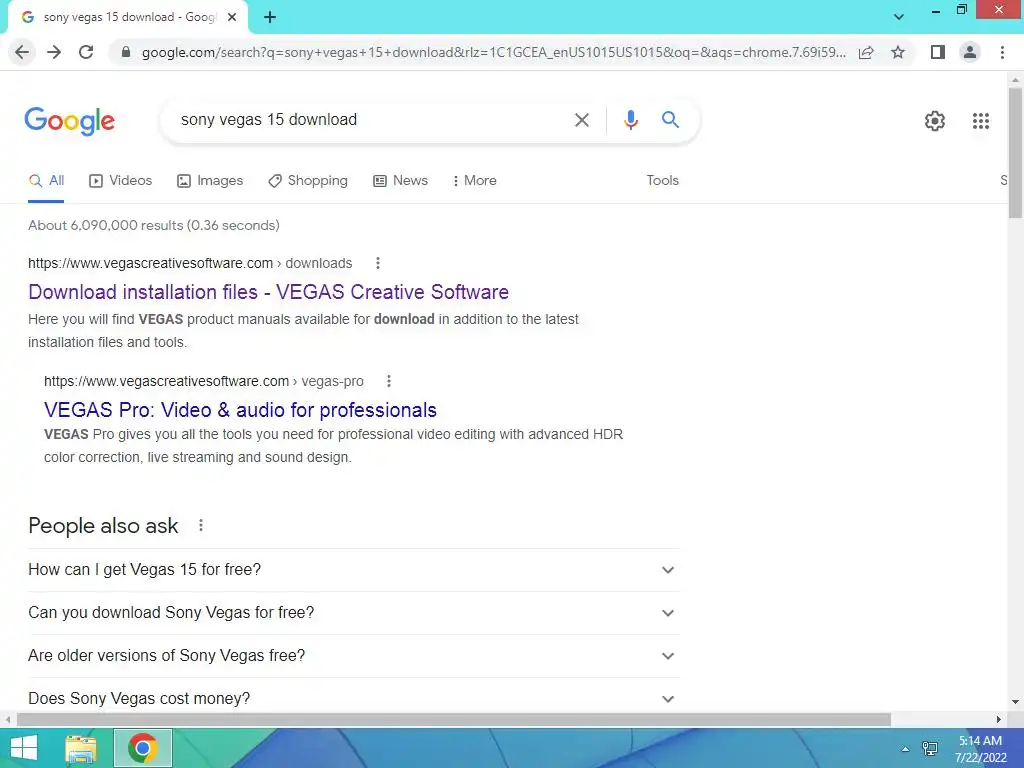Click the scroll-down arrow of the page

[x=1015, y=702]
